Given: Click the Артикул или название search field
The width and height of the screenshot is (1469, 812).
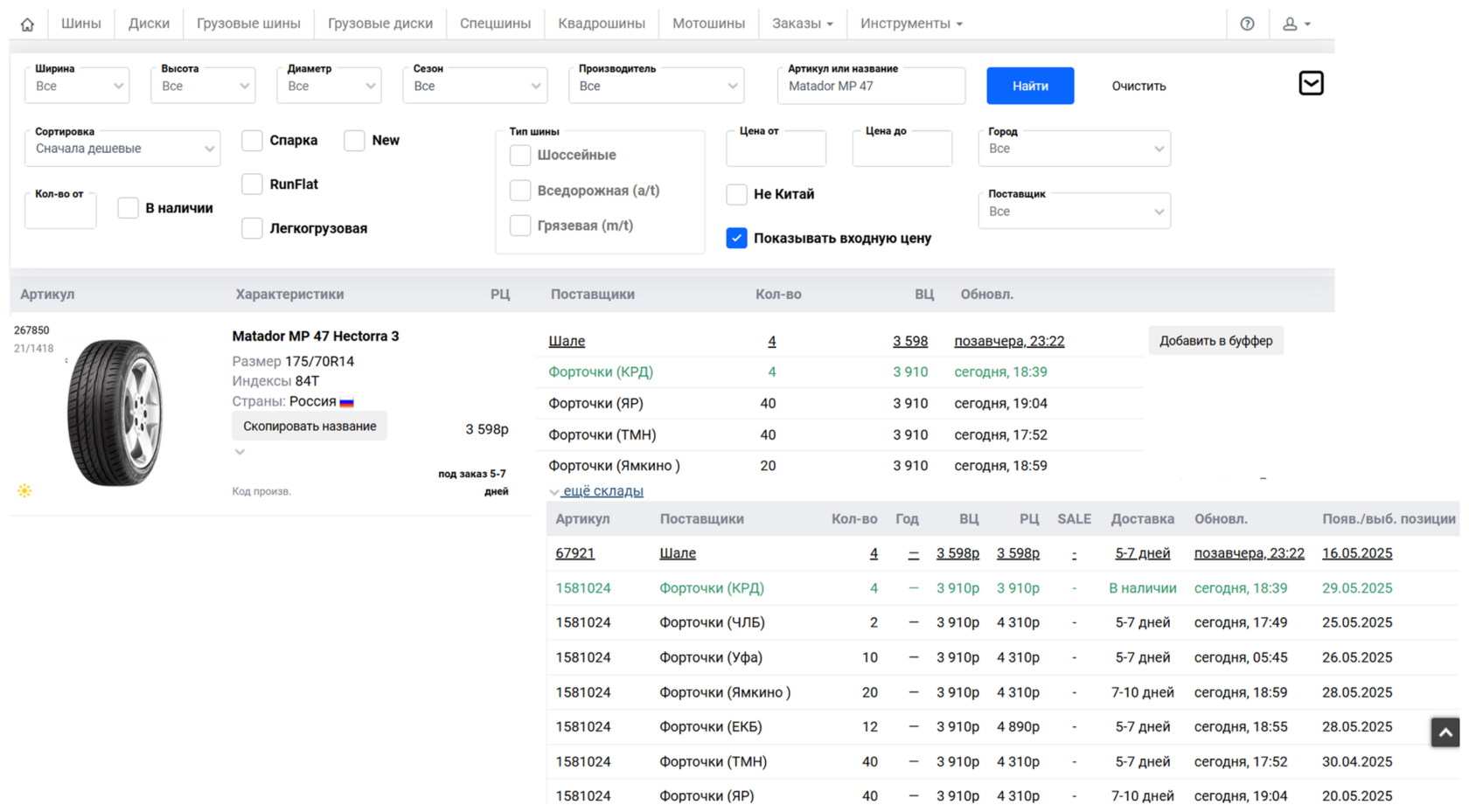Looking at the screenshot, I should point(871,87).
